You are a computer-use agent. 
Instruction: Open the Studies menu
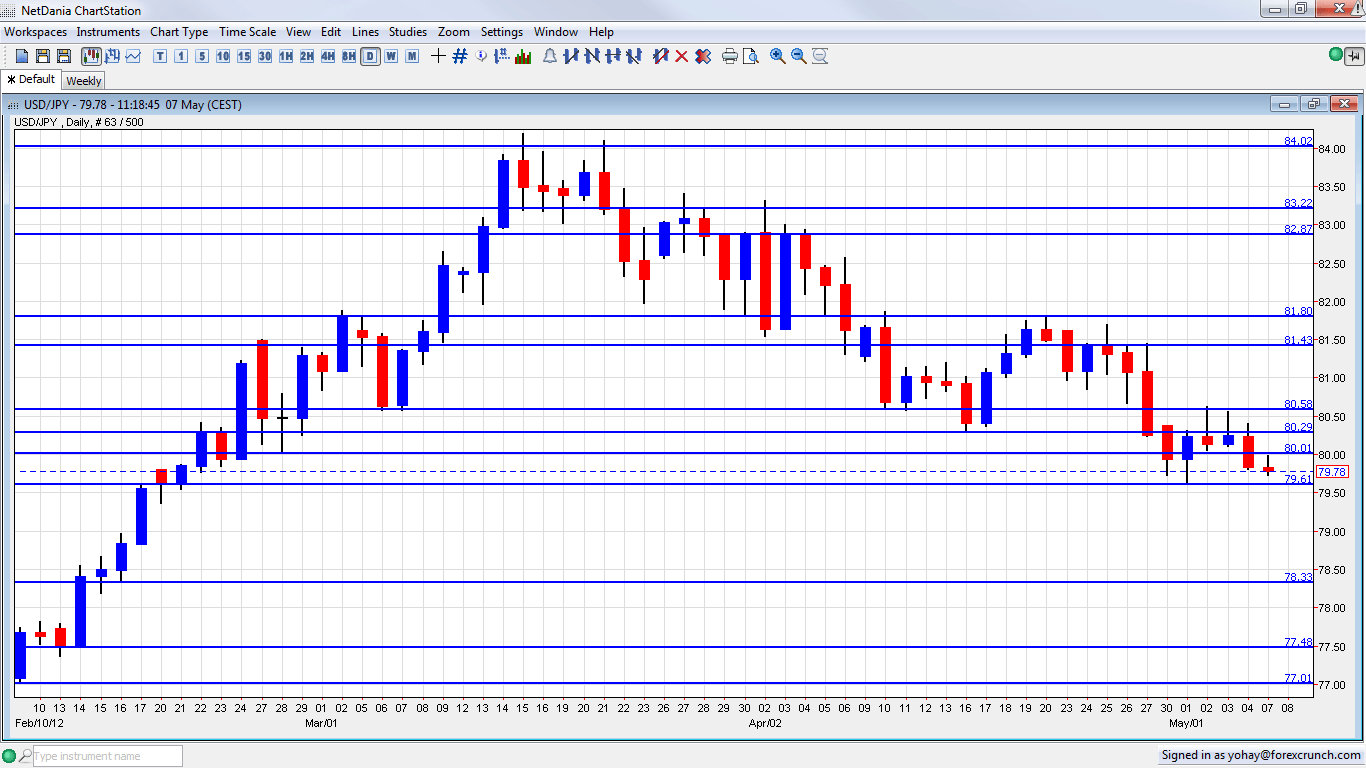pyautogui.click(x=408, y=32)
